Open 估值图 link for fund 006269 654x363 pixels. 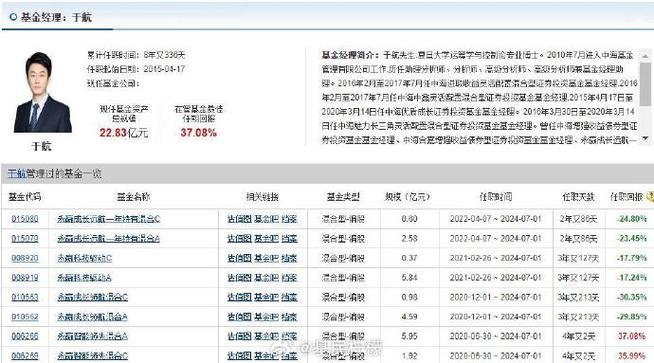point(239,356)
